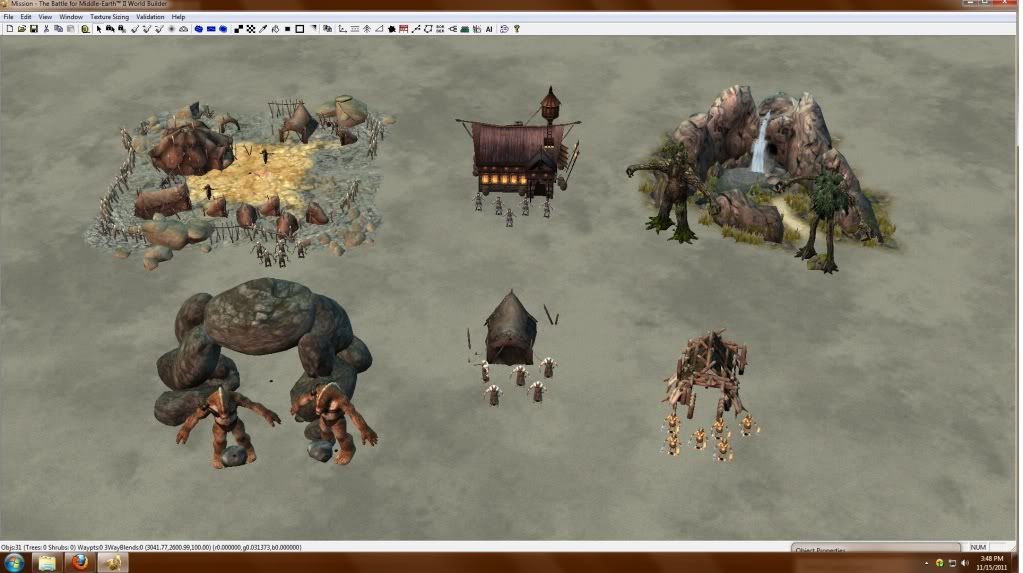Save the map with the floppy disk icon
Screen dimensions: 1023x573
click(34, 29)
